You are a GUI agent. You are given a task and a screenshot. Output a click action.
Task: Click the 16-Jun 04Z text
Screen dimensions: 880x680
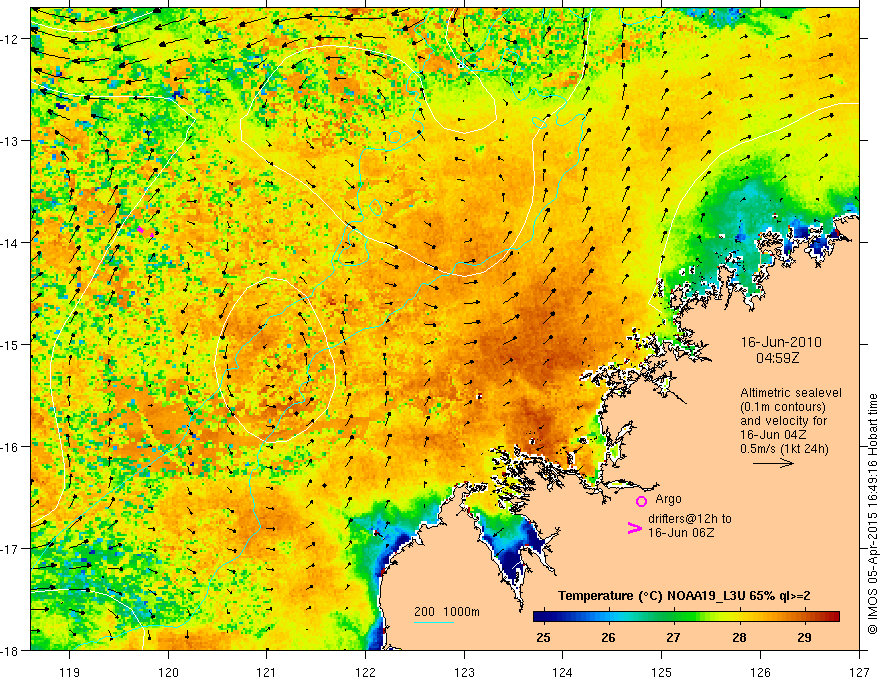coord(774,435)
